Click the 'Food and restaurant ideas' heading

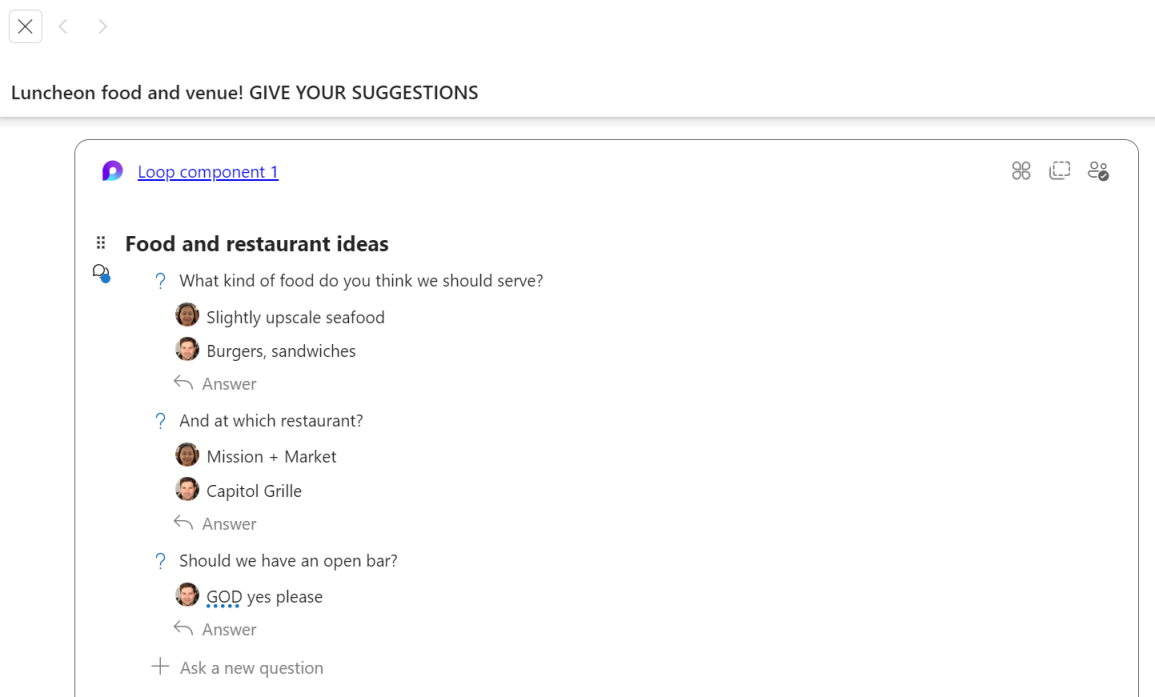pyautogui.click(x=257, y=243)
